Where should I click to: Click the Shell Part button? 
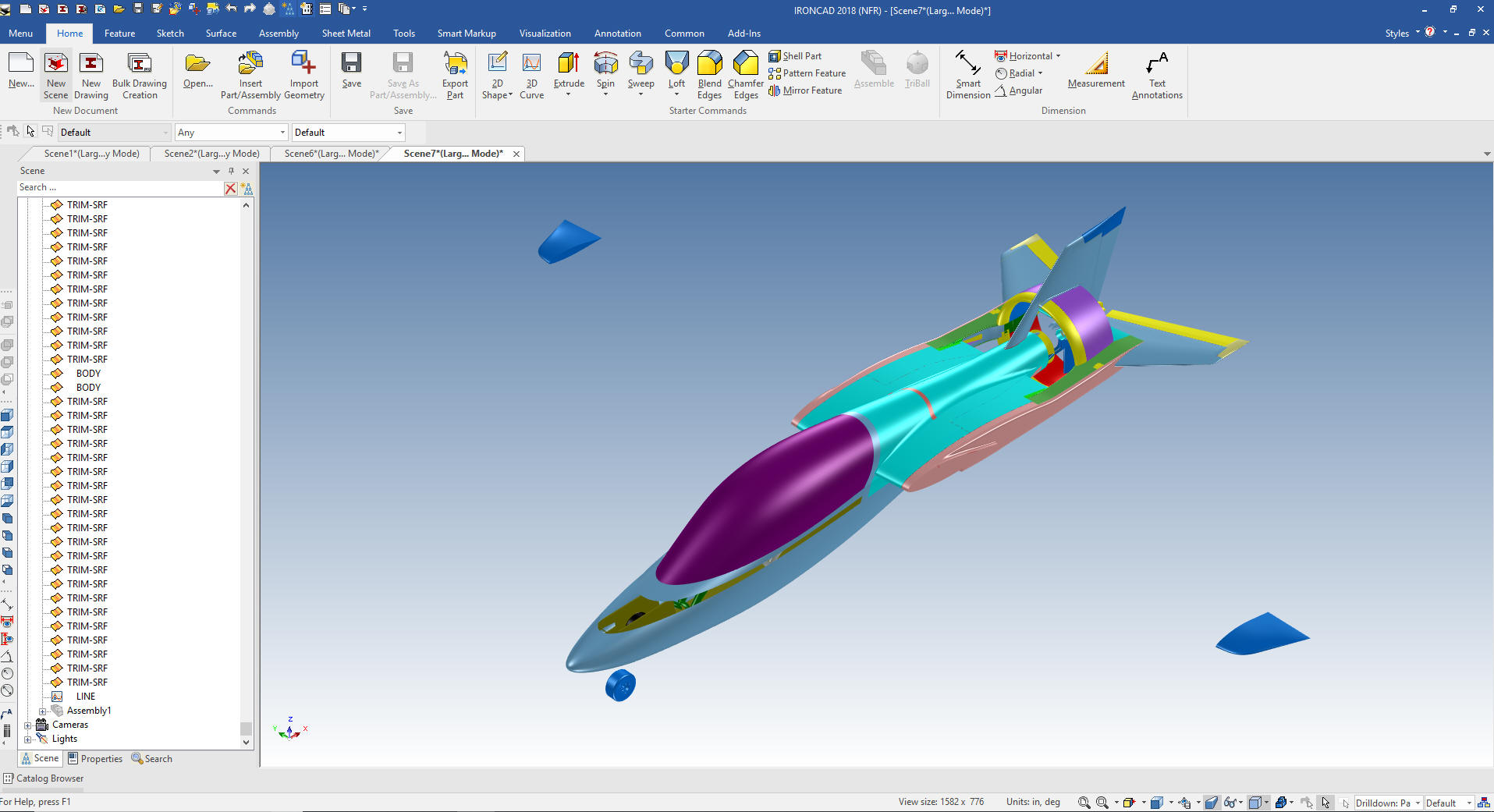pyautogui.click(x=795, y=56)
